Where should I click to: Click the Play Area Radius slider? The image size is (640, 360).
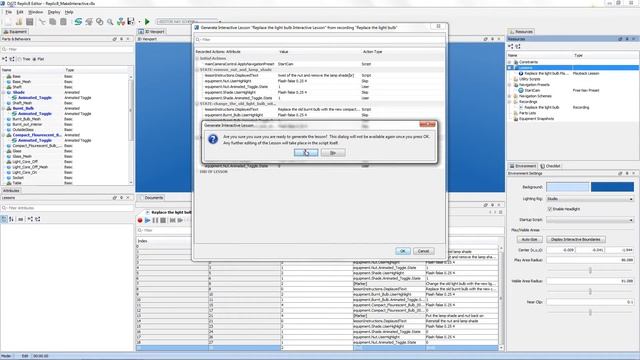click(x=590, y=270)
